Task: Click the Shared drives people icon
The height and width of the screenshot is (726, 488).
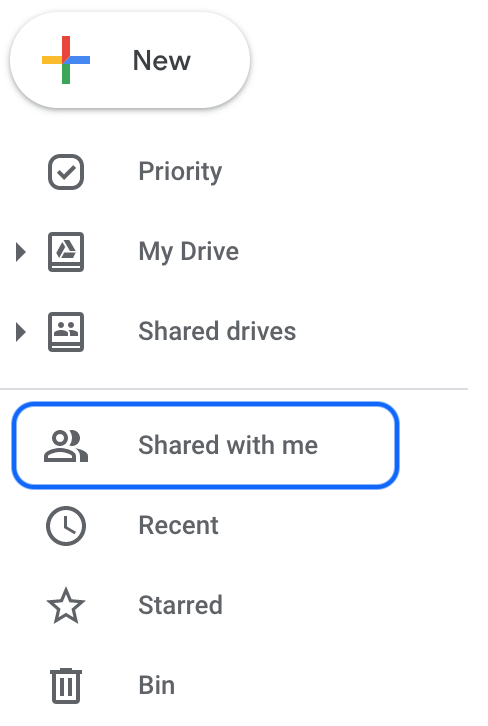Action: point(66,332)
